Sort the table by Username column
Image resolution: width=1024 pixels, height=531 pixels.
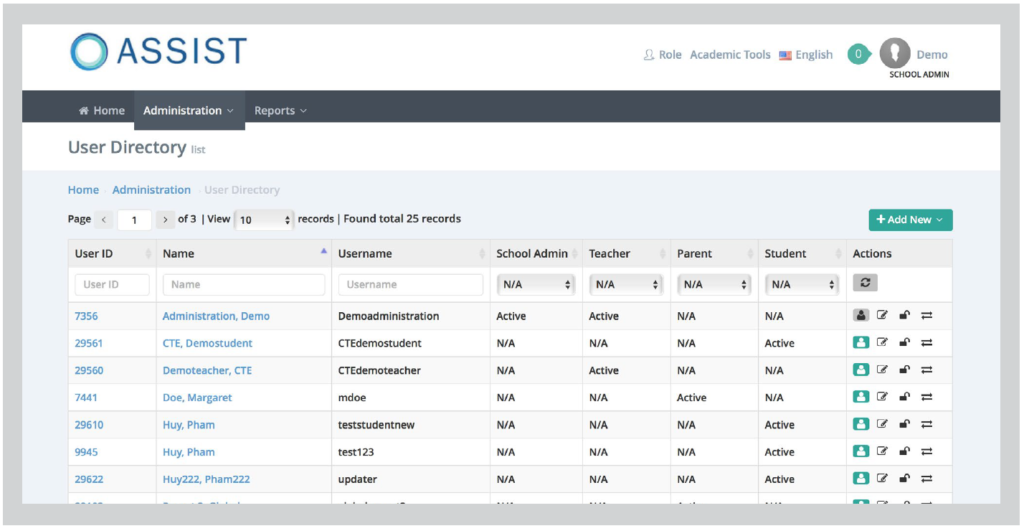[x=411, y=253]
